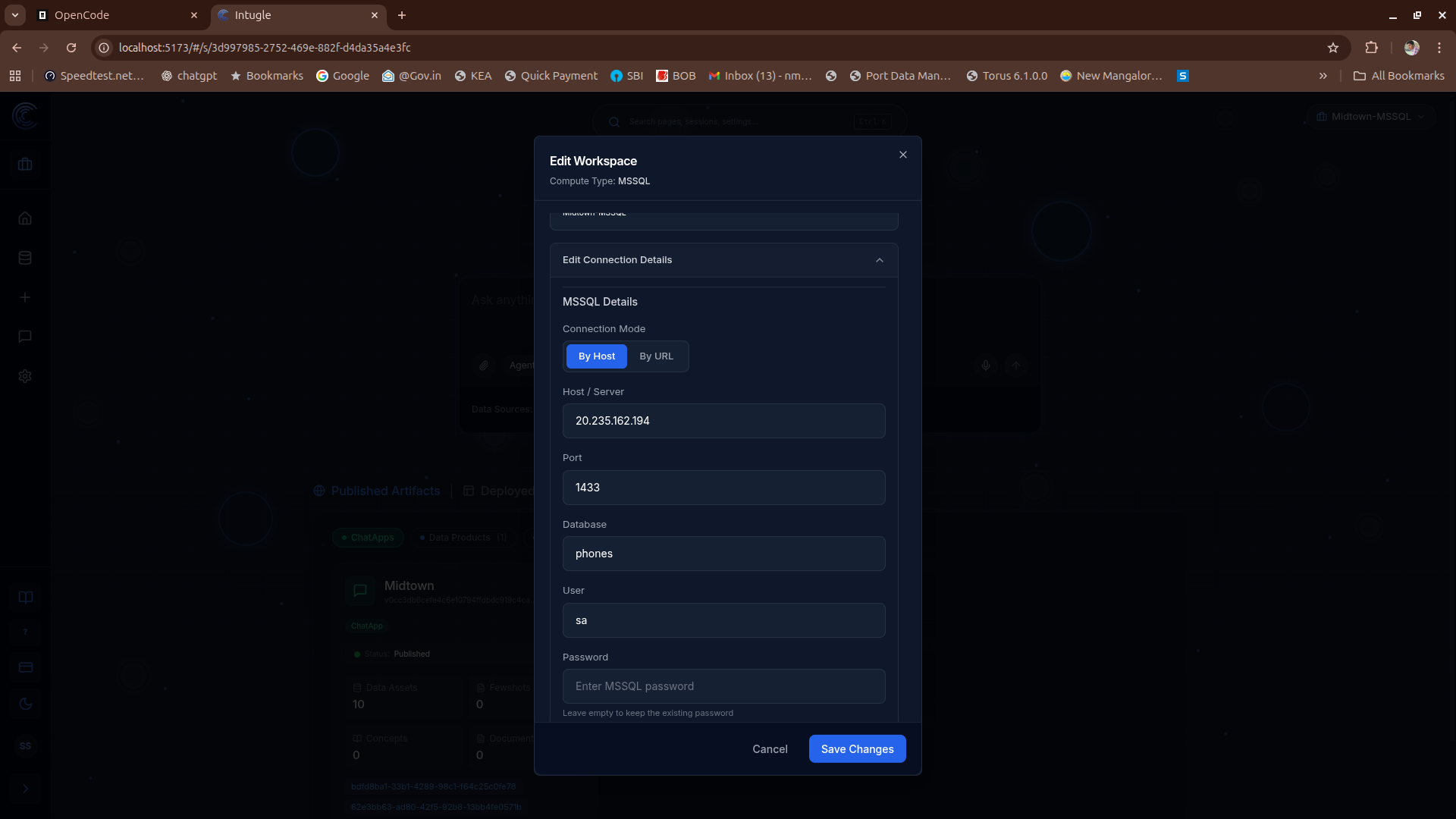
Task: Reload the page with browser refresh icon
Action: pos(71,48)
